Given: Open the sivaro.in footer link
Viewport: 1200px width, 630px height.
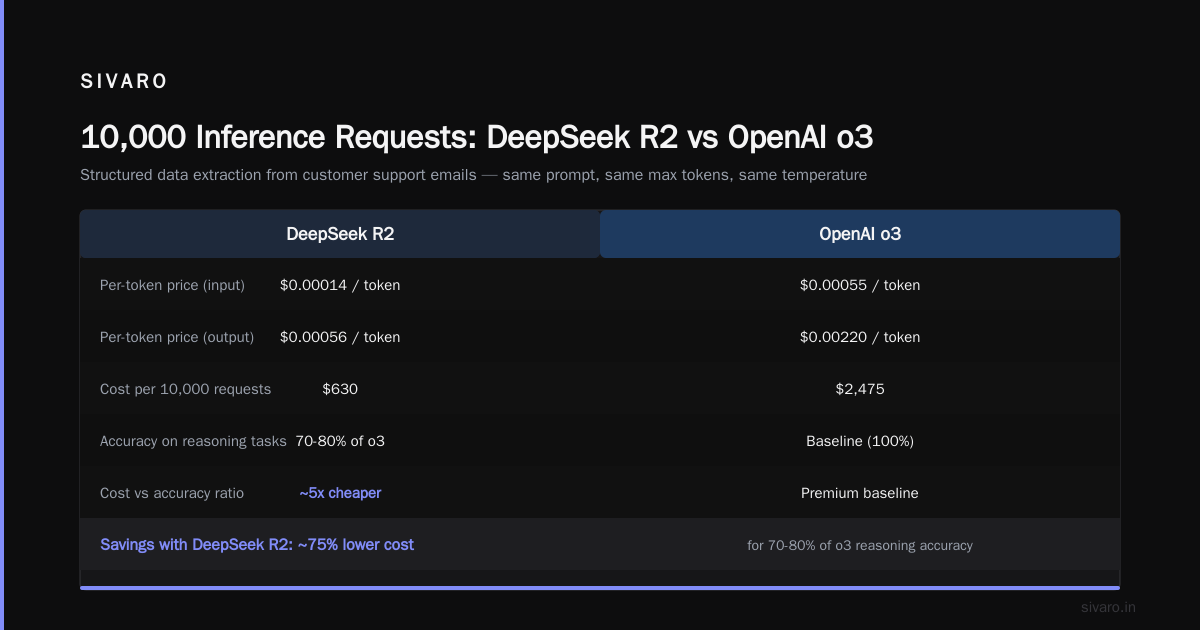Looking at the screenshot, I should 1109,607.
